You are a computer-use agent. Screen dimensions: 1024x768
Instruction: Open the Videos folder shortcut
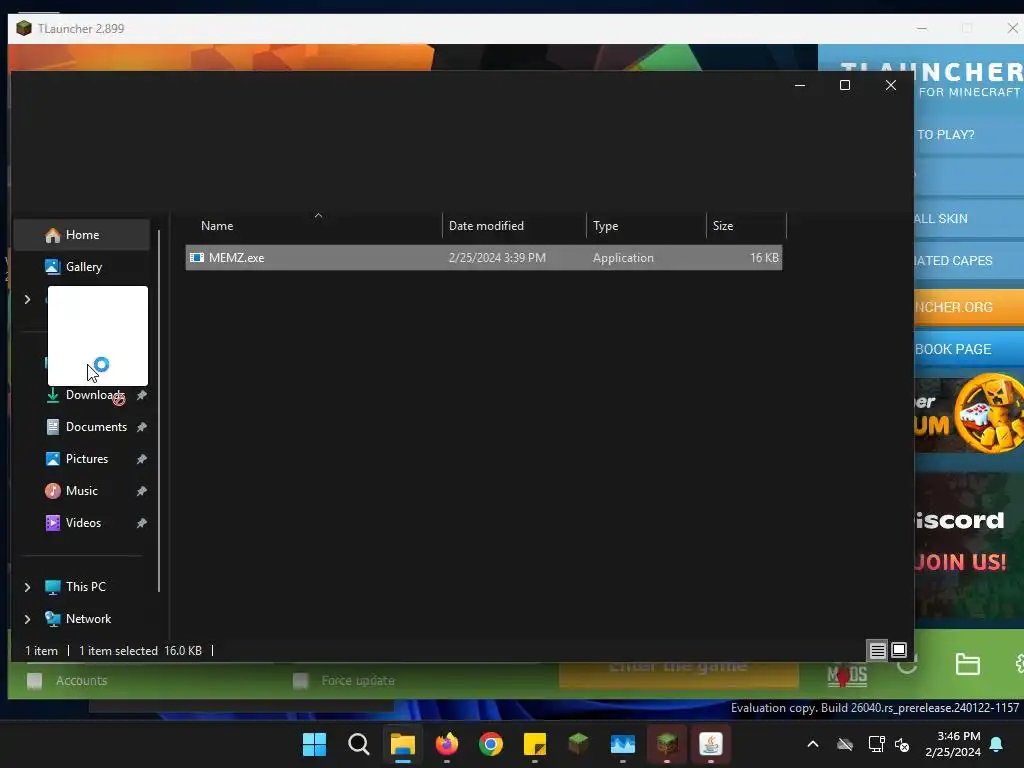82,523
